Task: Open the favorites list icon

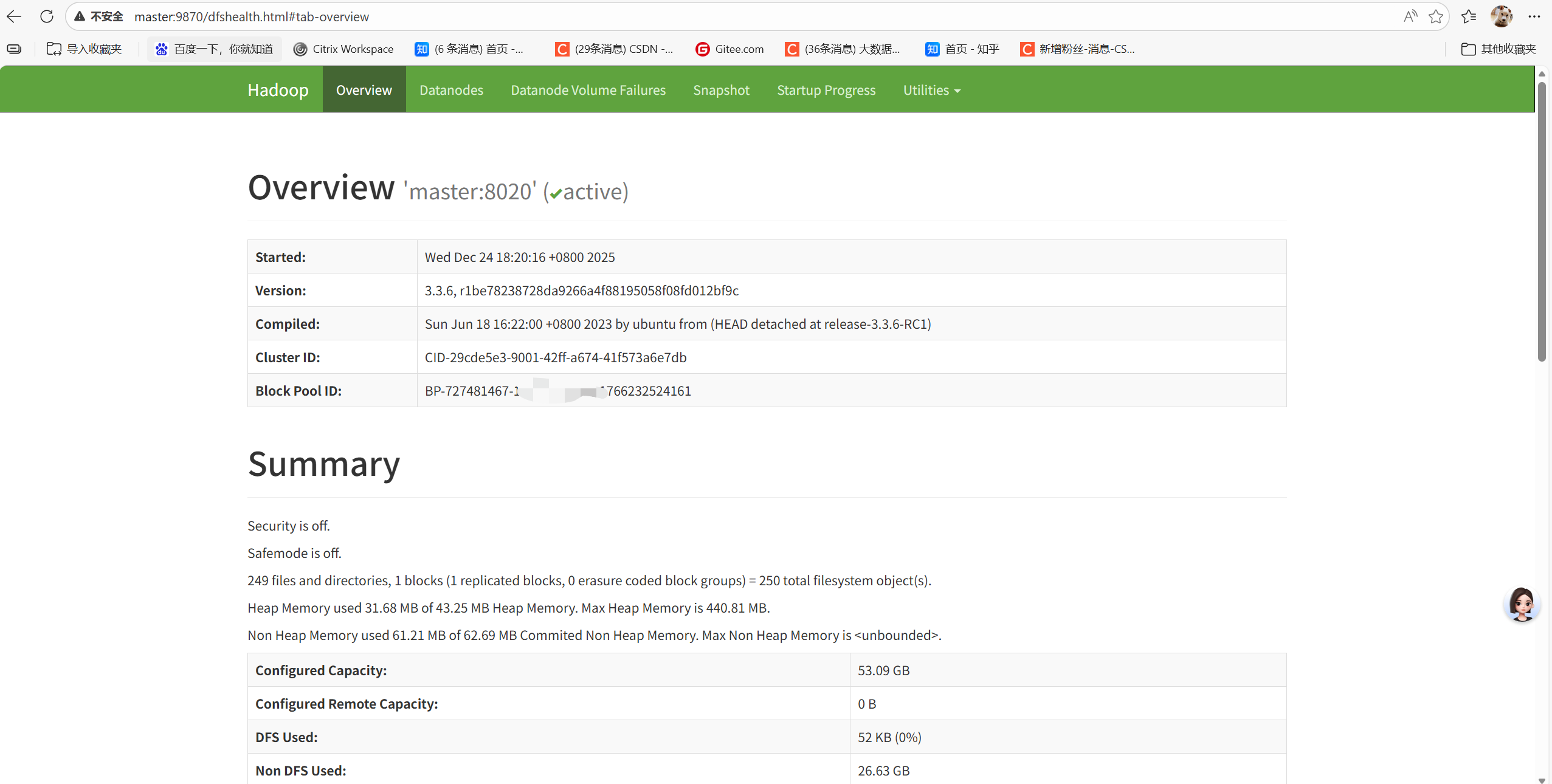Action: tap(1469, 16)
